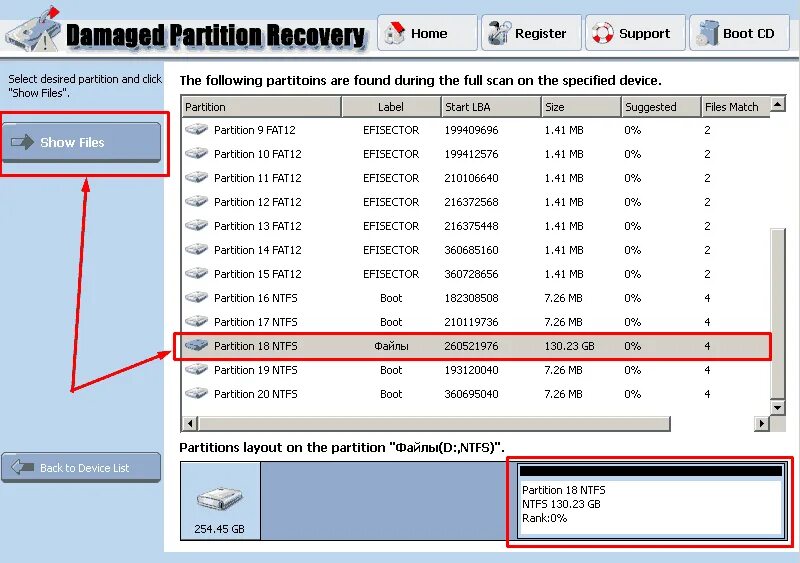Click drive icon of Partition 16 NTFS
This screenshot has width=800, height=563.
click(x=196, y=298)
